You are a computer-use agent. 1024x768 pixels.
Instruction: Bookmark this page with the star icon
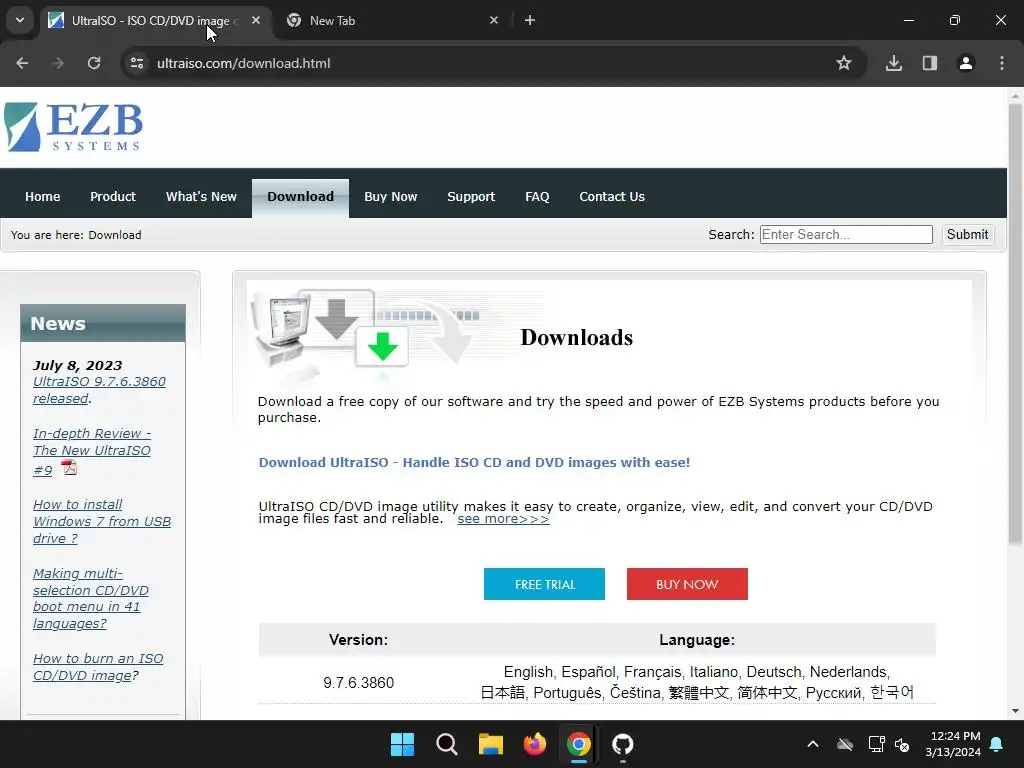tap(844, 63)
